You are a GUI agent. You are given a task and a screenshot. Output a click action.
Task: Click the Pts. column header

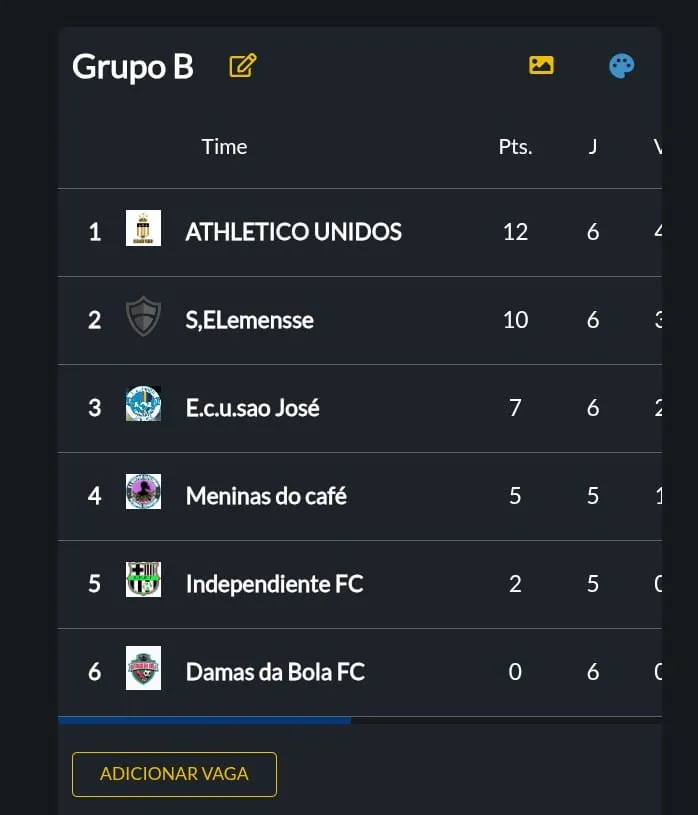(x=515, y=147)
